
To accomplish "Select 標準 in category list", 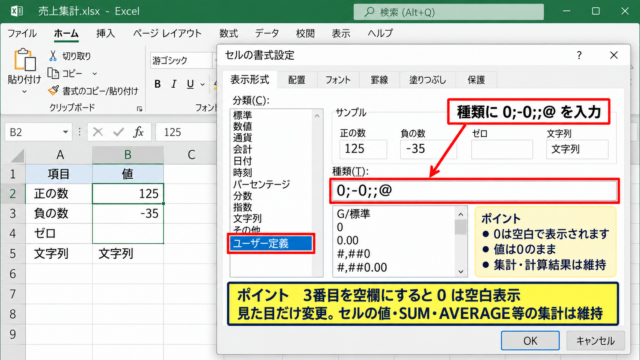I will pyautogui.click(x=242, y=116).
